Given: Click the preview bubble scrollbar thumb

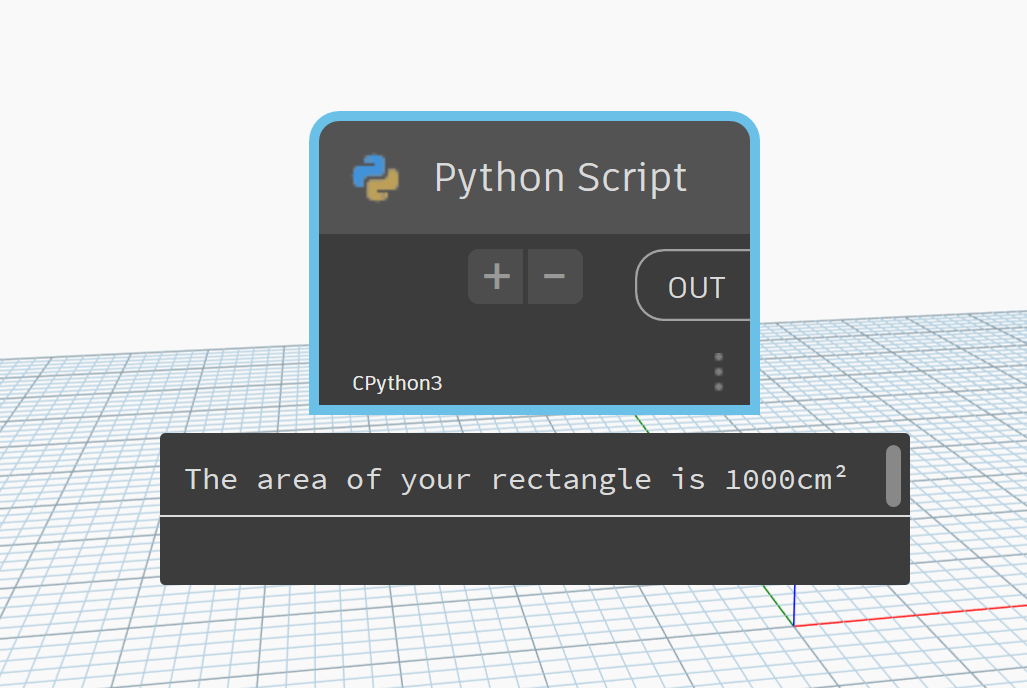Looking at the screenshot, I should pos(893,476).
